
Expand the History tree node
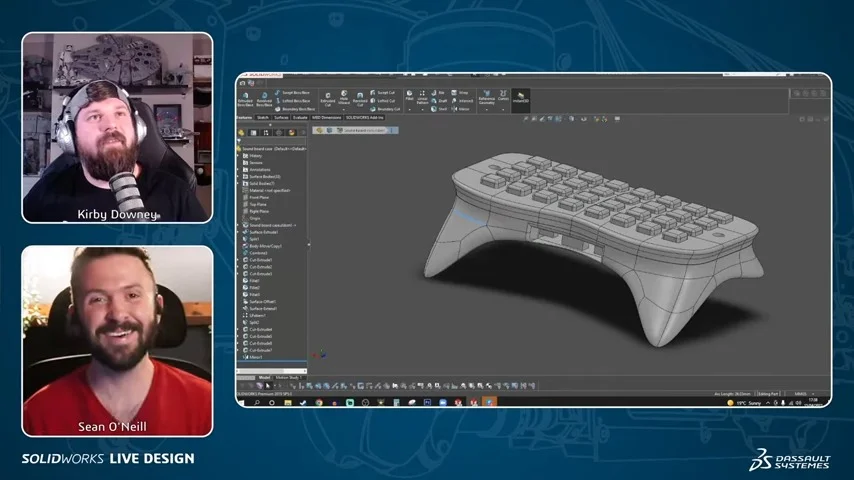tap(239, 156)
